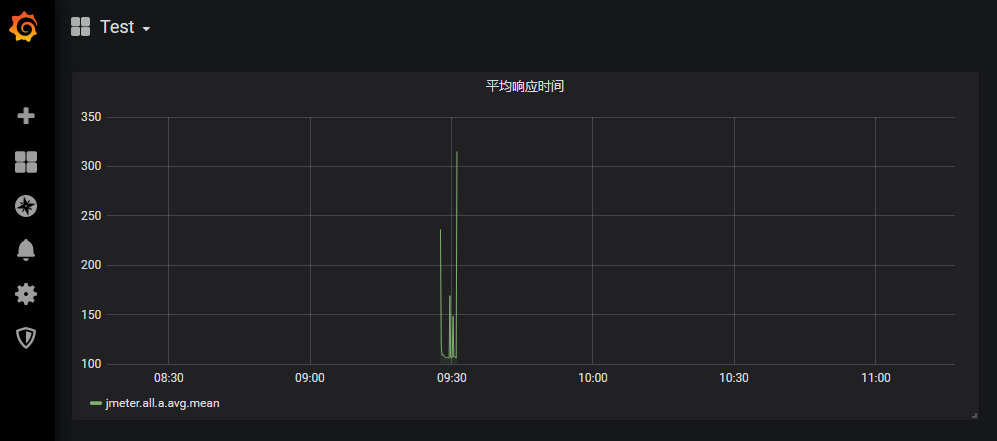
Task: Toggle the jmeter.all.a.avg.mean legend series
Action: point(162,403)
